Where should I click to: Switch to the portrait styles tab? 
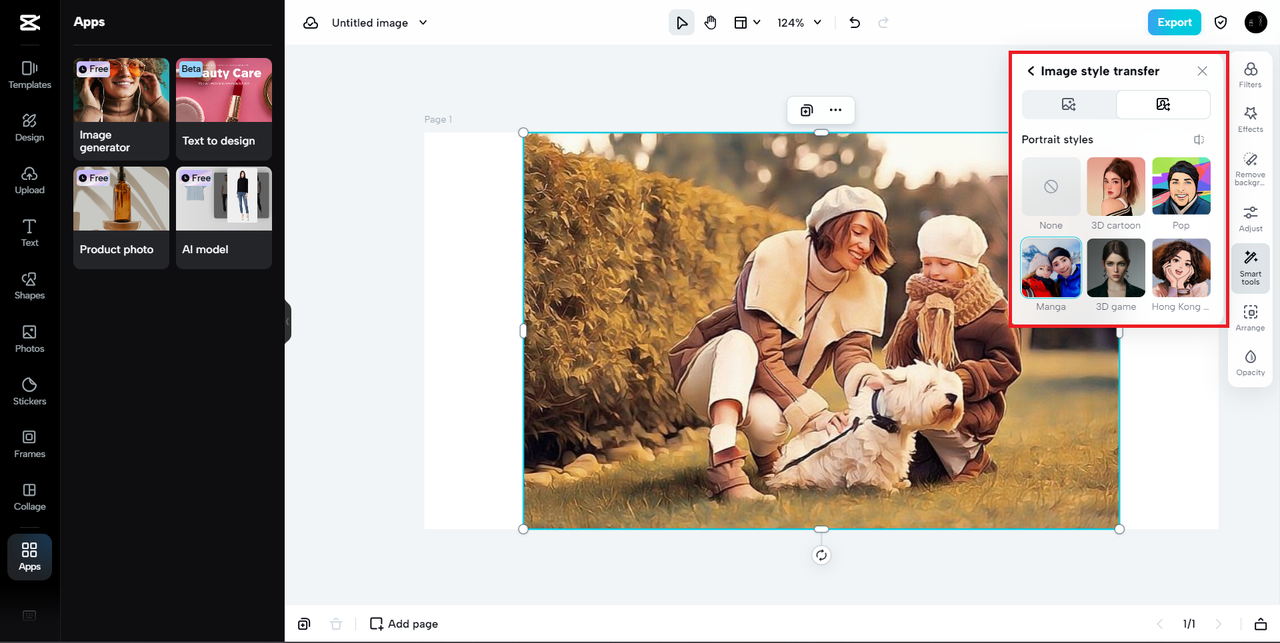[1163, 104]
